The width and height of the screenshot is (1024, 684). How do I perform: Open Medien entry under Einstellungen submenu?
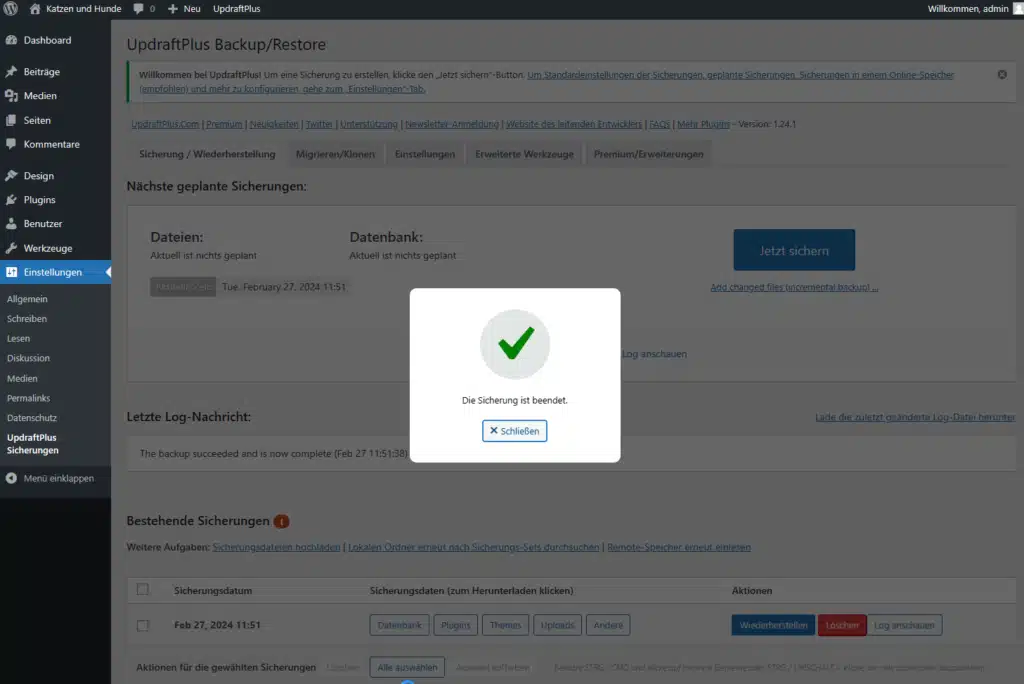pos(22,378)
